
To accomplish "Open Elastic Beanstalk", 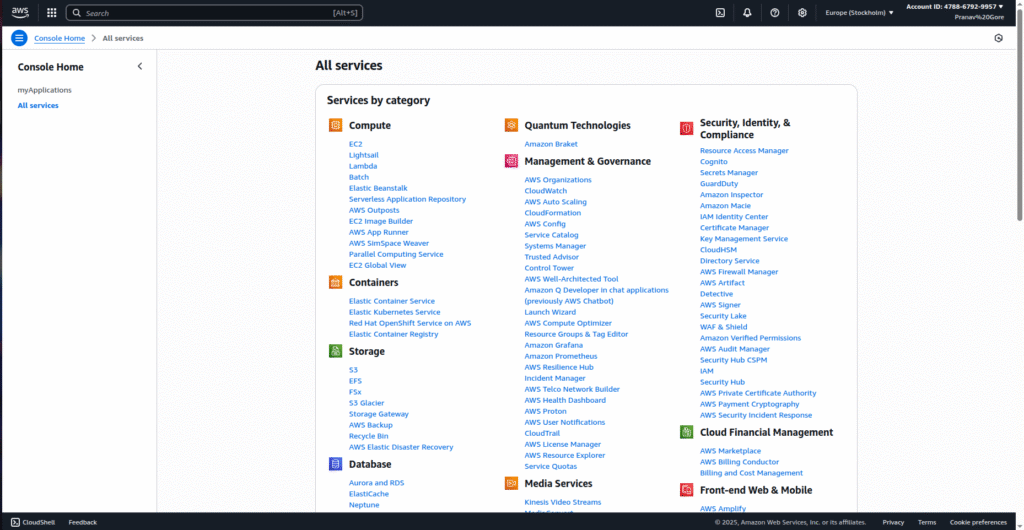I will tap(378, 188).
